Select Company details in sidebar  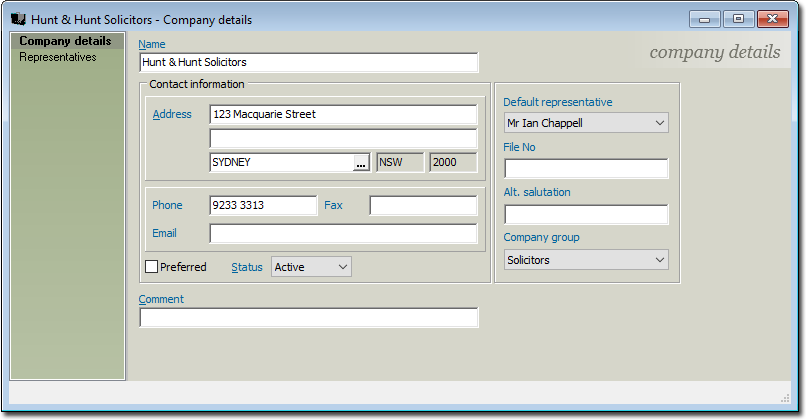coord(66,42)
